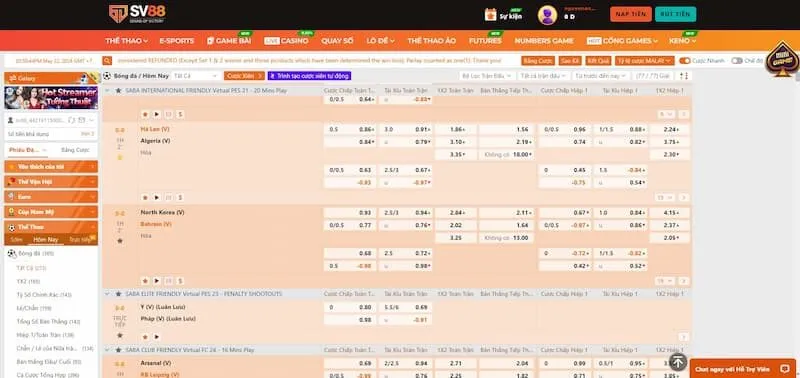Star the SABA International Friendly league
800x378 pixels.
coord(118,90)
